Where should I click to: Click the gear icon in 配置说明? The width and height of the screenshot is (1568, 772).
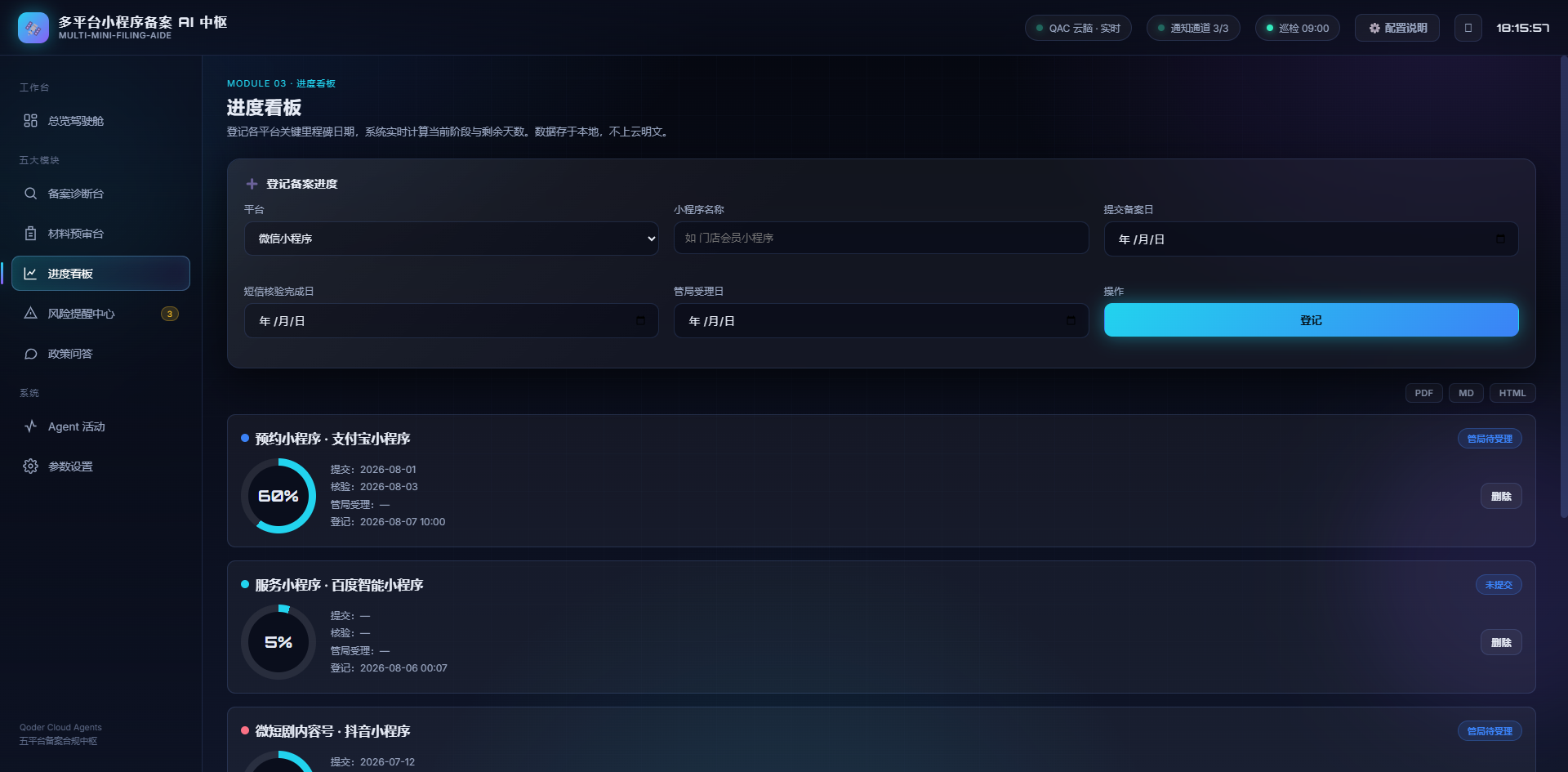(1374, 28)
